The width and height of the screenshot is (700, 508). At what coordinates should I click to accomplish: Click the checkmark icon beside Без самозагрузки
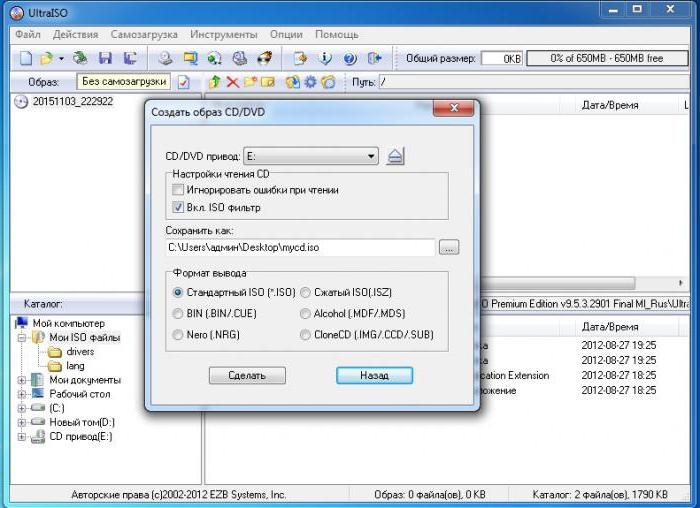click(183, 82)
